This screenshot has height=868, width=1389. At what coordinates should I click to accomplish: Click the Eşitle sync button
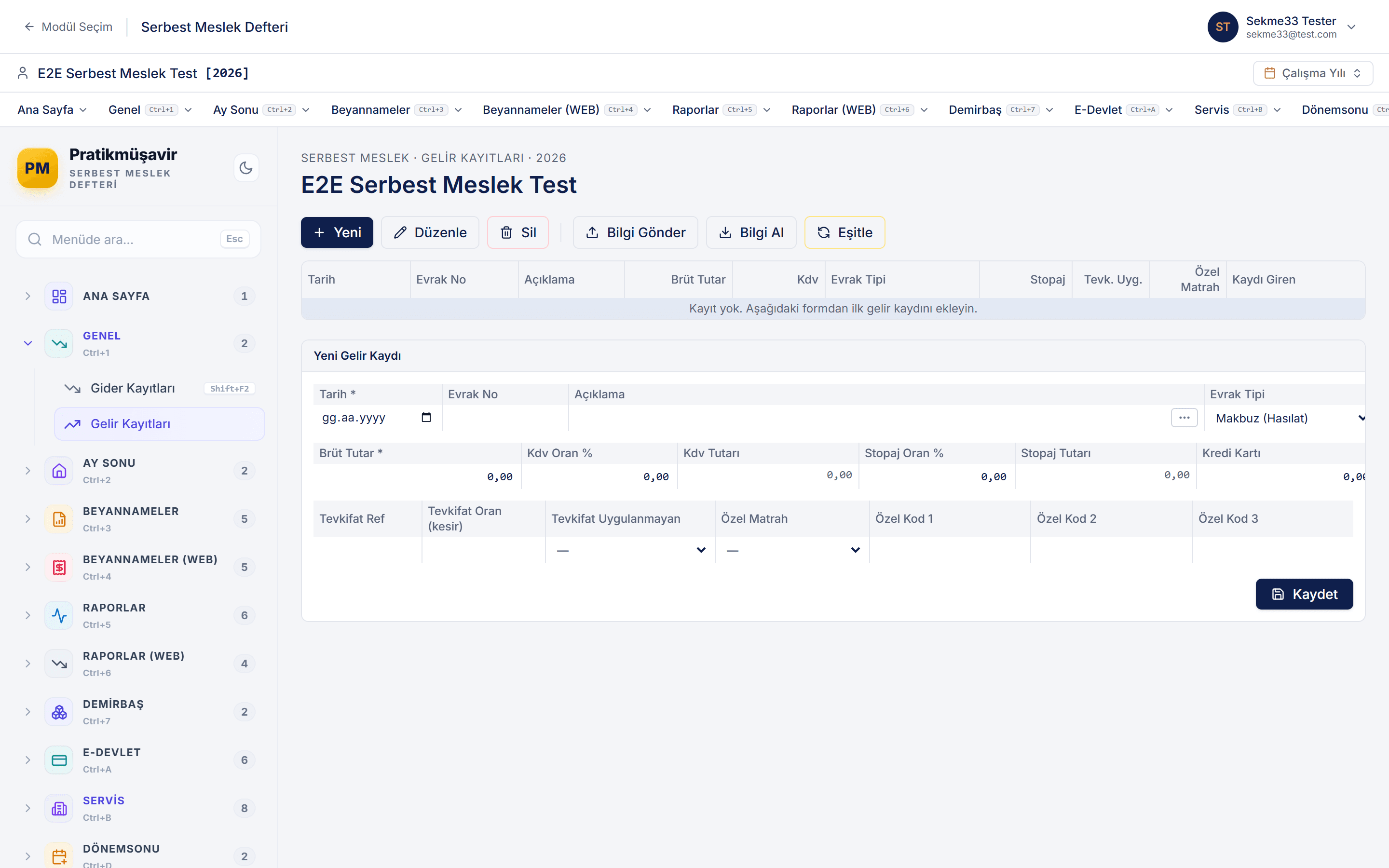[x=844, y=232]
